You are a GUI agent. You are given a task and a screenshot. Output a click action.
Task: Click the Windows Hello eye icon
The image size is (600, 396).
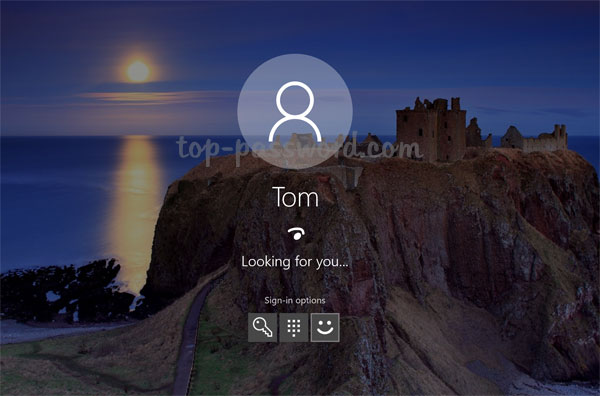point(296,233)
